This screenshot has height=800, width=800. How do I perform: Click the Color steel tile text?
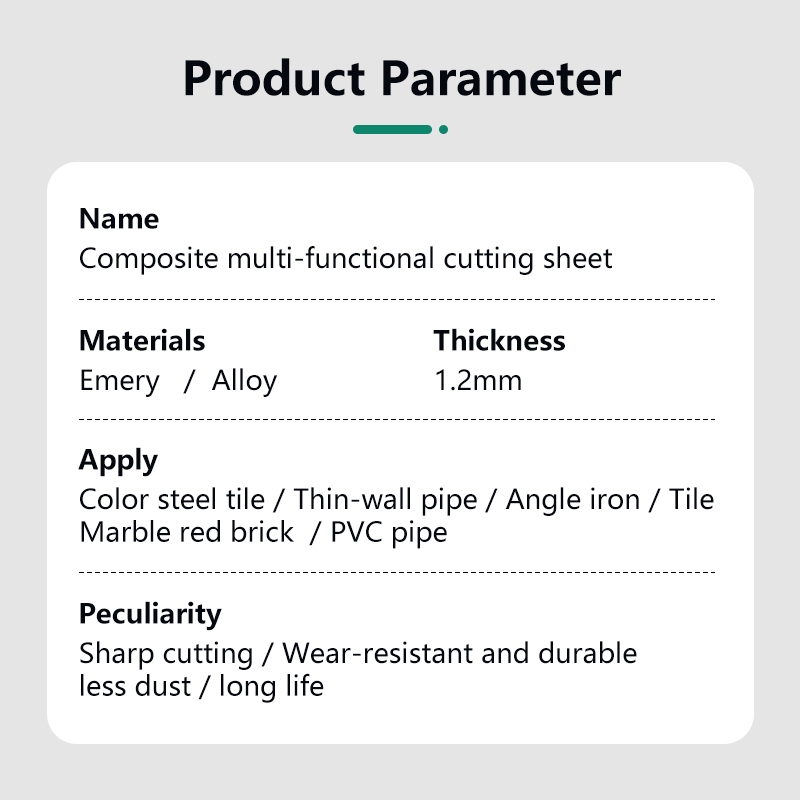point(172,499)
